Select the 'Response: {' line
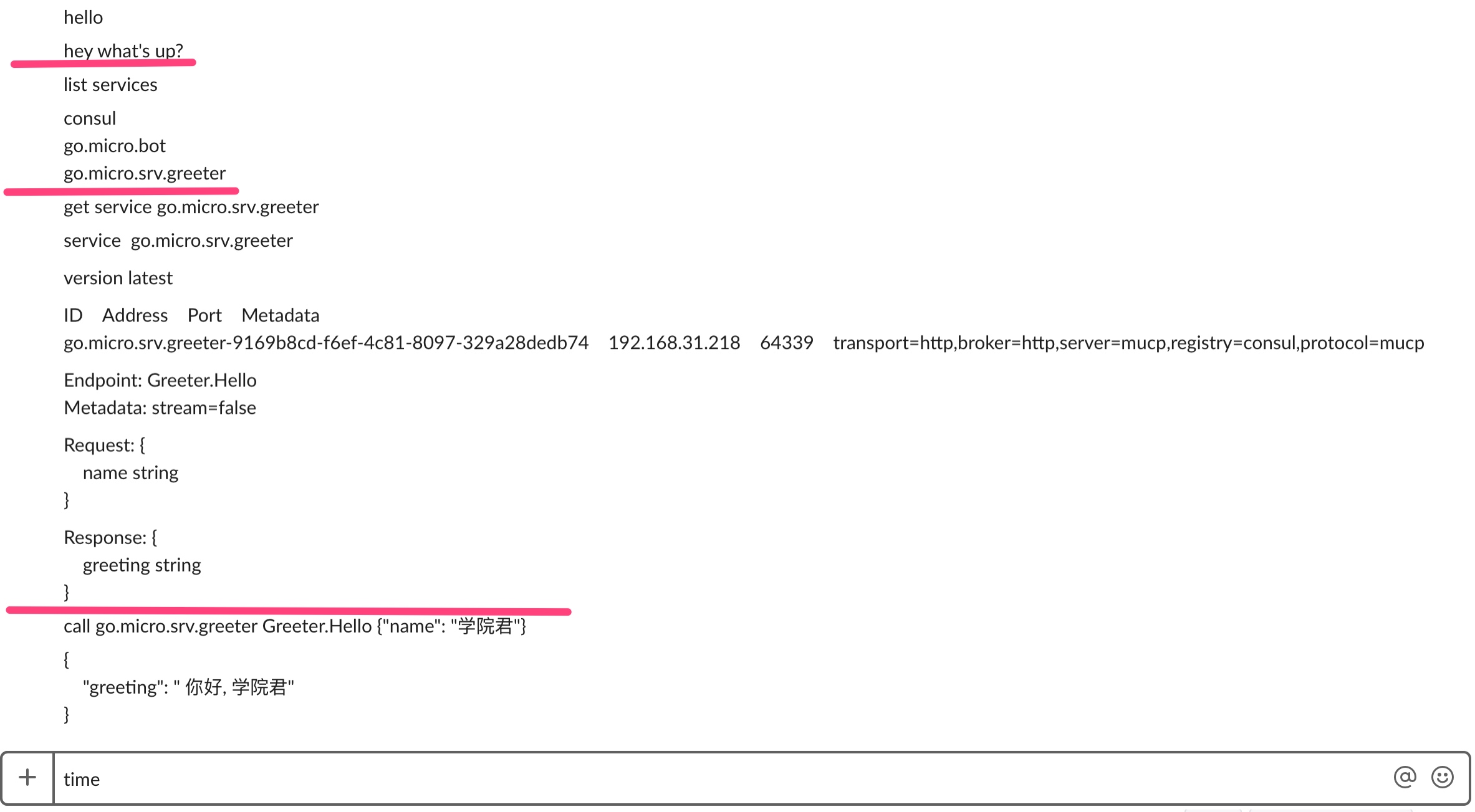Viewport: 1475px width, 812px height. point(111,537)
